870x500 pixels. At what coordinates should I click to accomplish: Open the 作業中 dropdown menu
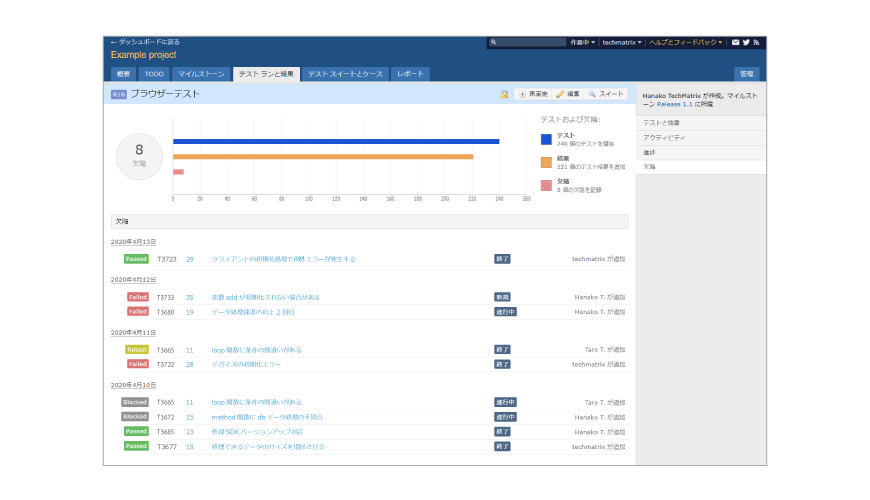point(583,42)
